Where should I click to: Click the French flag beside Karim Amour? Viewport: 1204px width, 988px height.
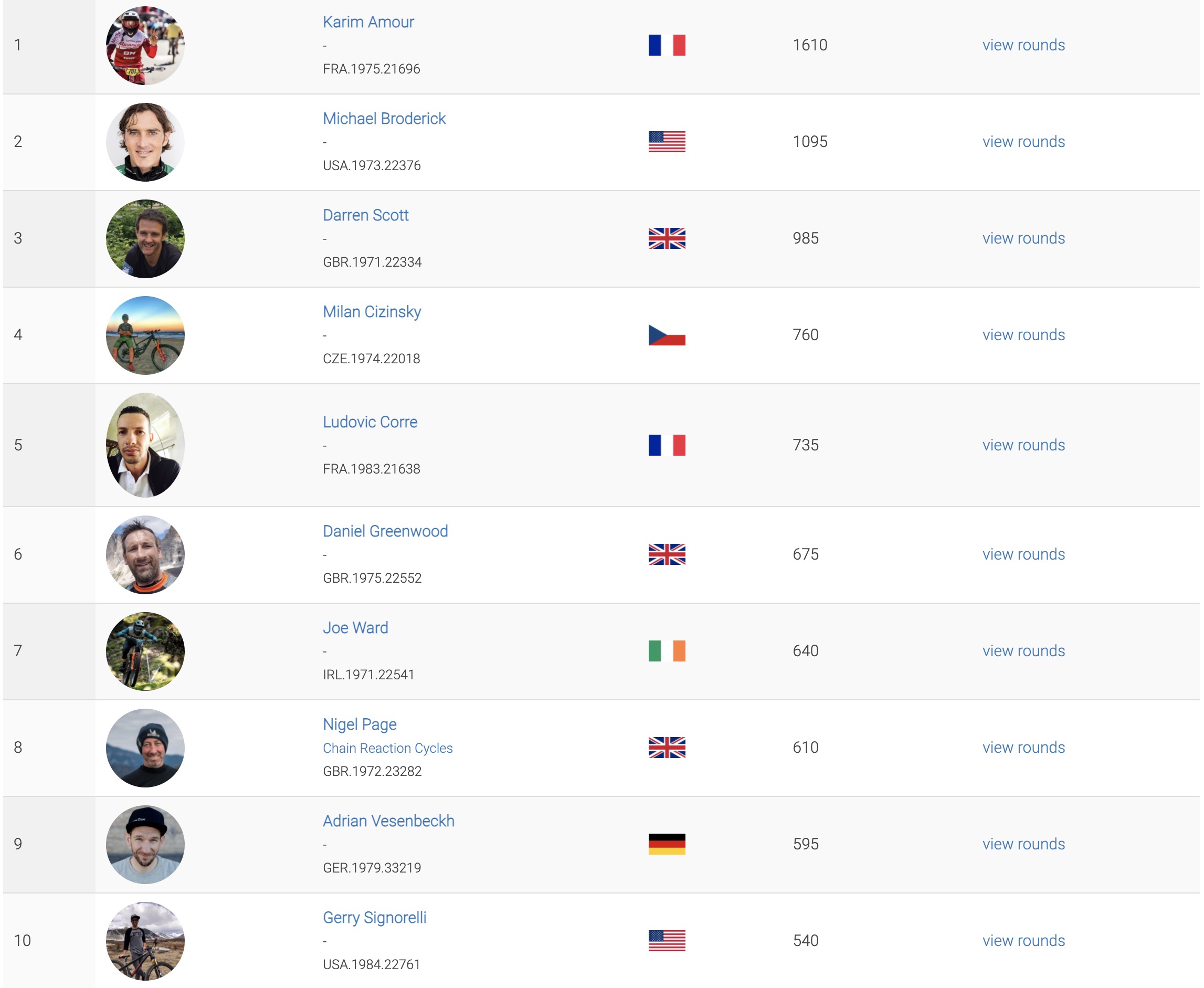(x=667, y=45)
